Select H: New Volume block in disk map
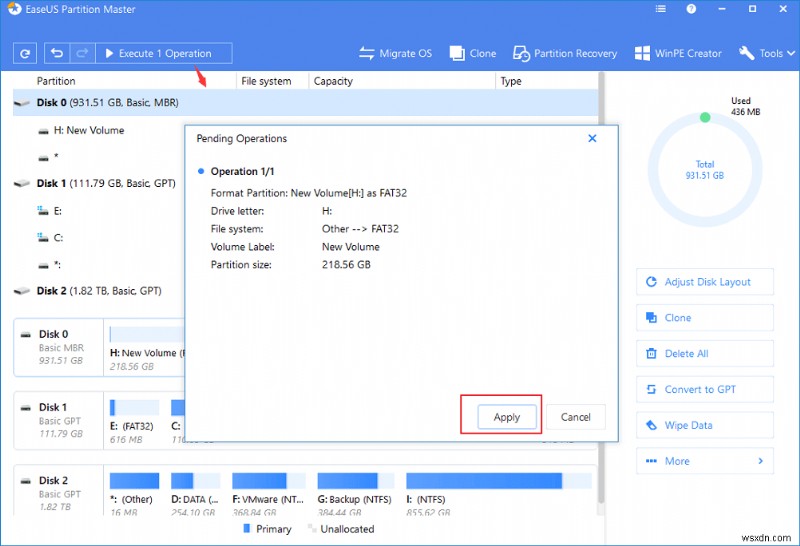The height and width of the screenshot is (546, 800). point(146,349)
